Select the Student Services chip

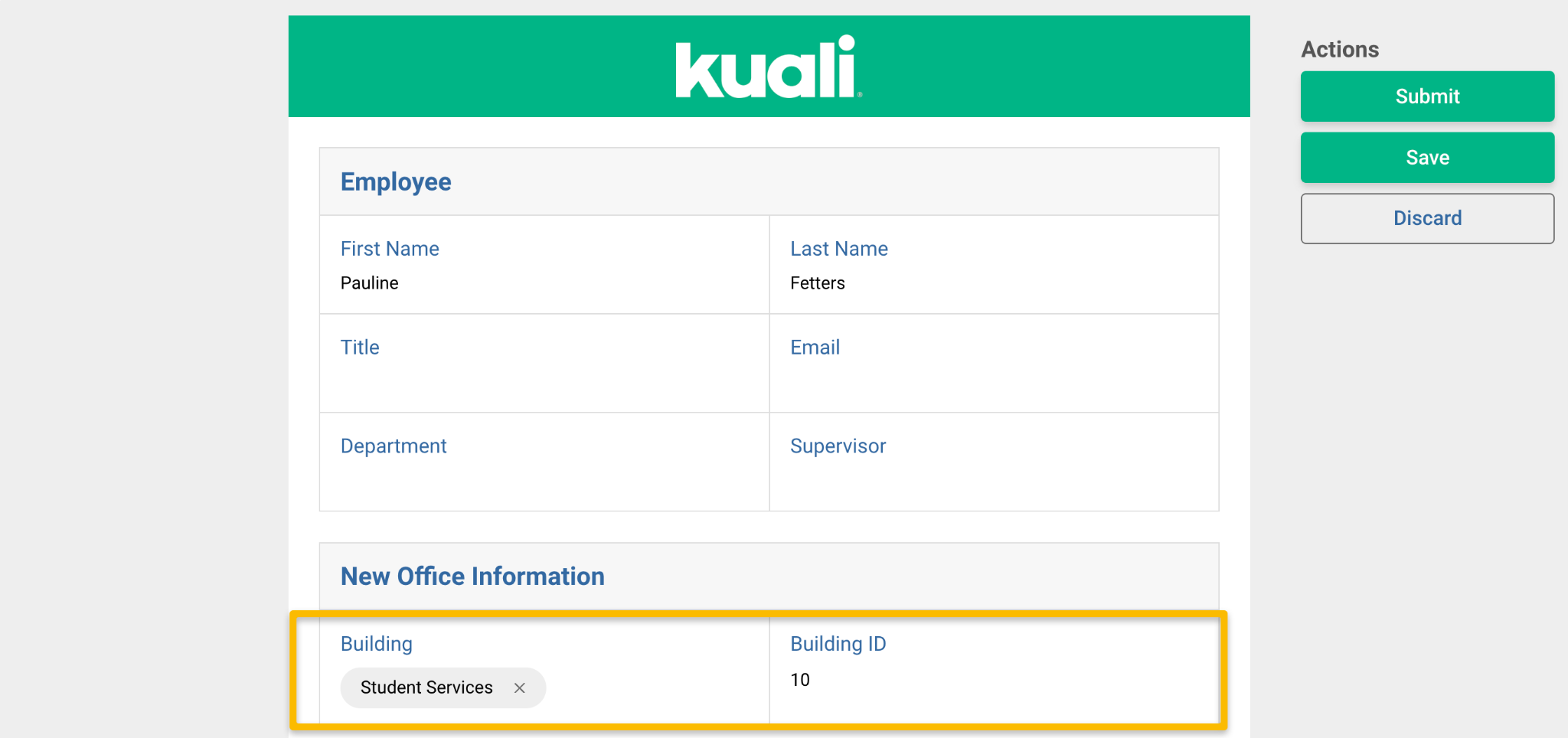(426, 687)
